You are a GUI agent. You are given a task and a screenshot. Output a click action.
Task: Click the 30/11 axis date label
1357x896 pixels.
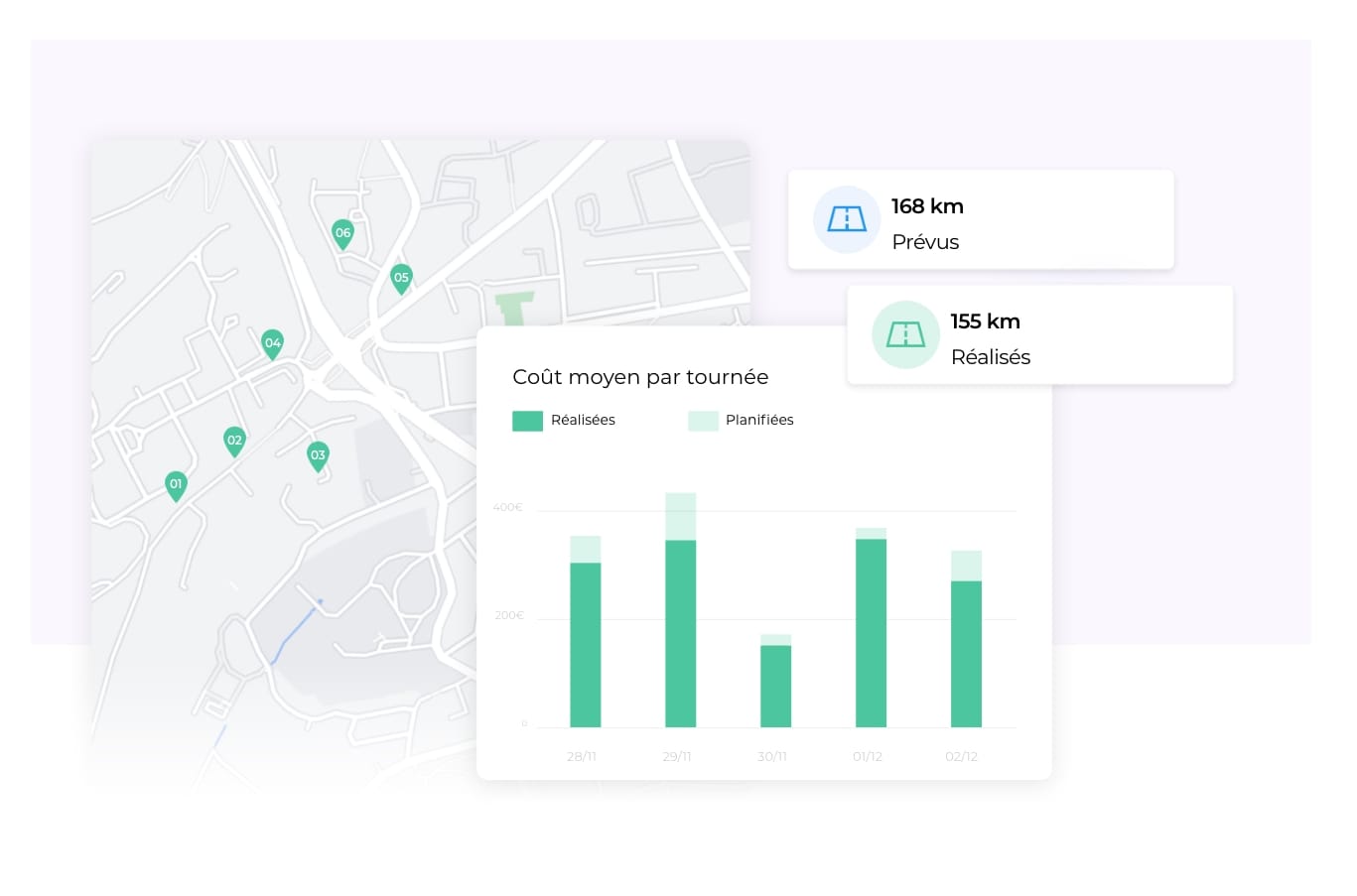pyautogui.click(x=772, y=756)
